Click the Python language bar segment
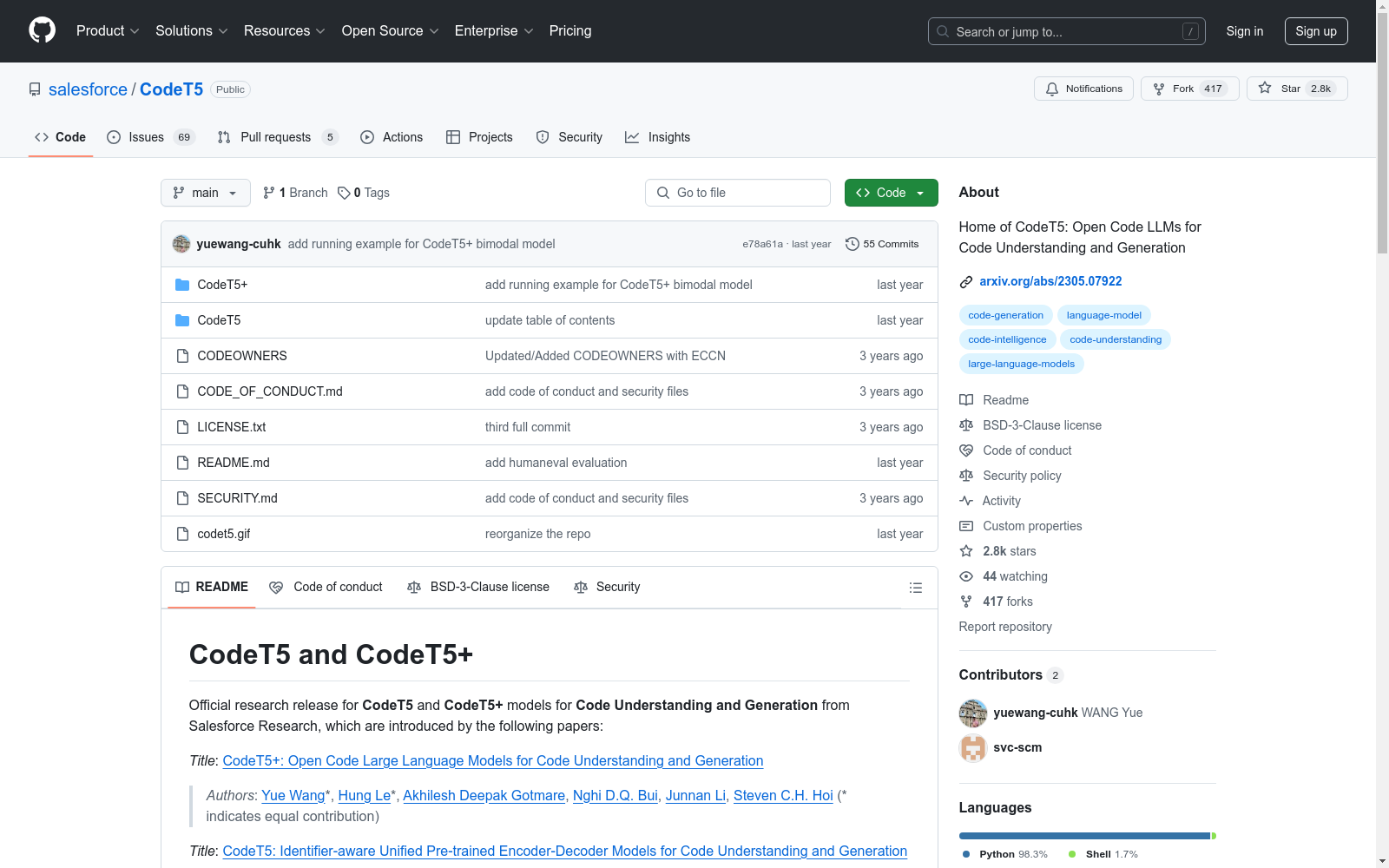The width and height of the screenshot is (1389, 868). 1084,836
